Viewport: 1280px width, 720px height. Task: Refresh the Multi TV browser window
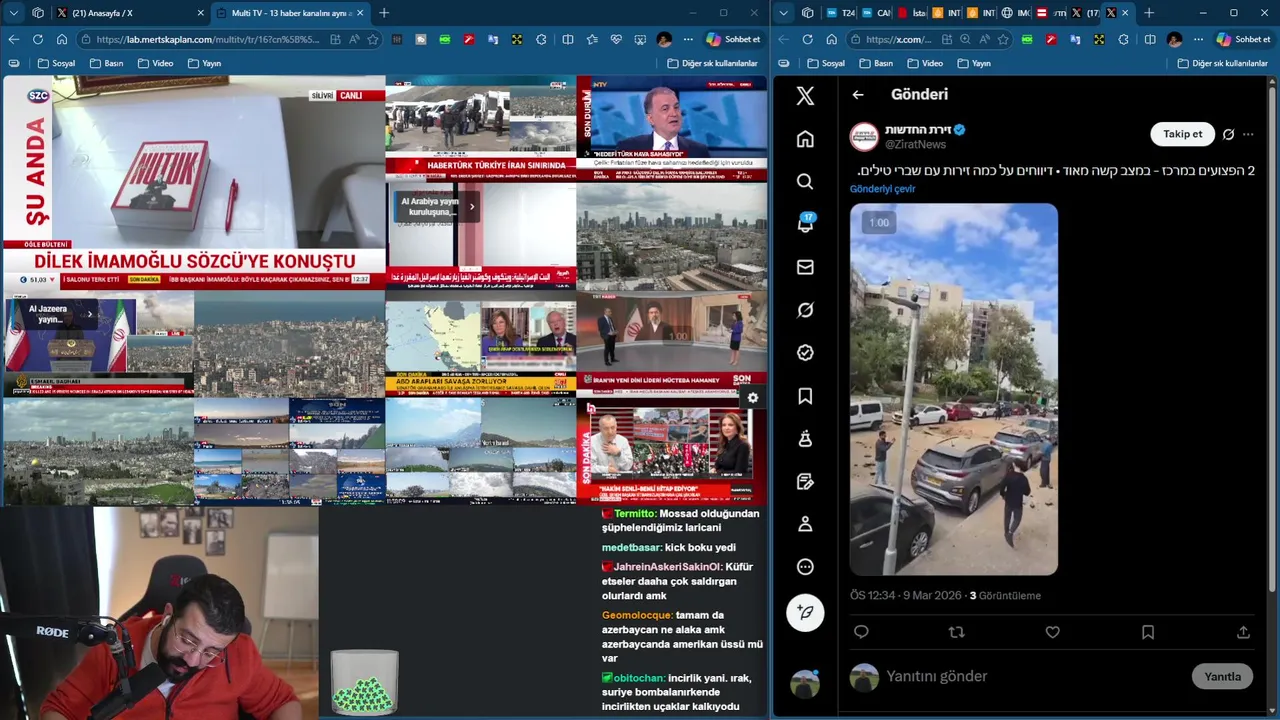pos(37,39)
